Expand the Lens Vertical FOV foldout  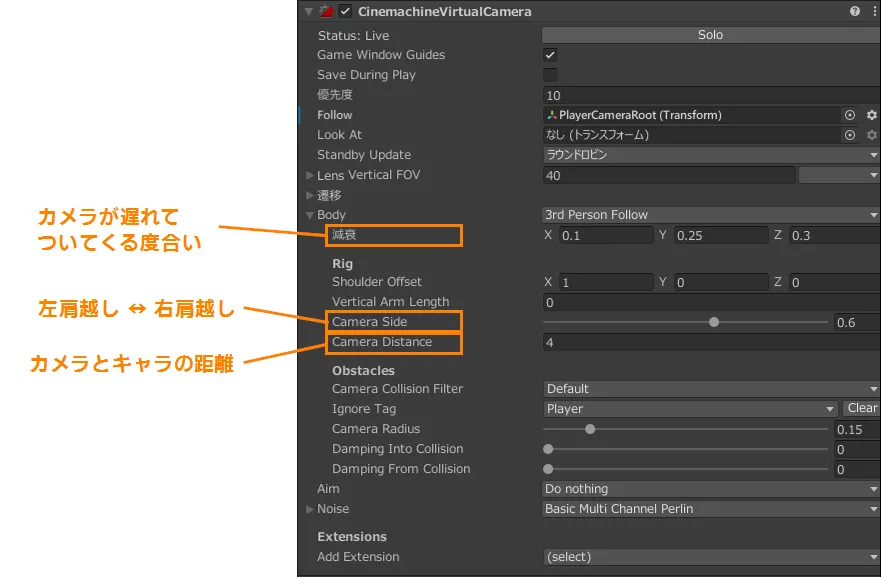point(309,175)
